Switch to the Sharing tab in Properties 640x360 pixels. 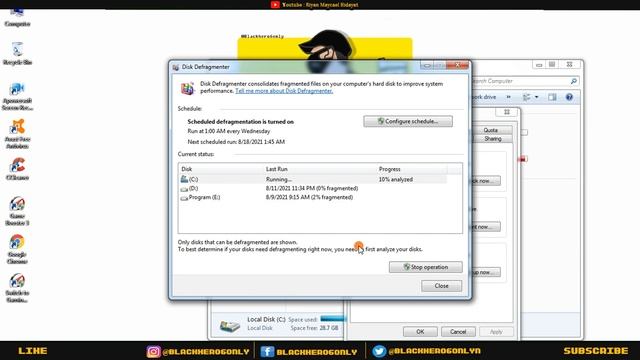point(493,139)
